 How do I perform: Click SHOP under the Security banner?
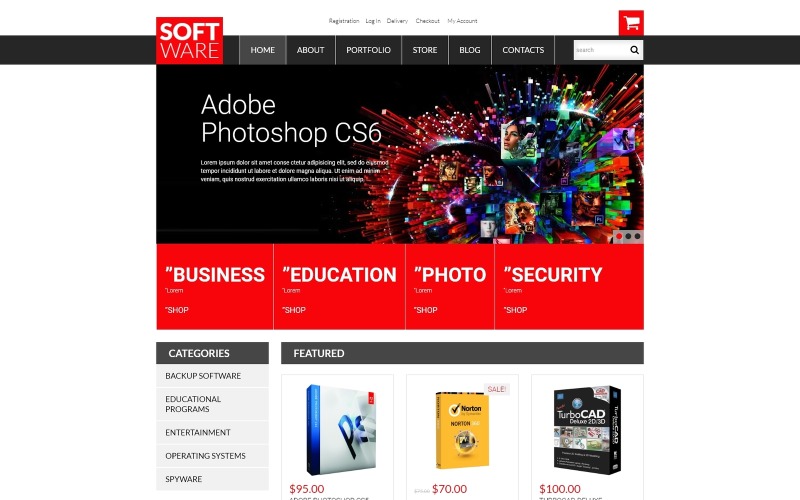point(515,310)
